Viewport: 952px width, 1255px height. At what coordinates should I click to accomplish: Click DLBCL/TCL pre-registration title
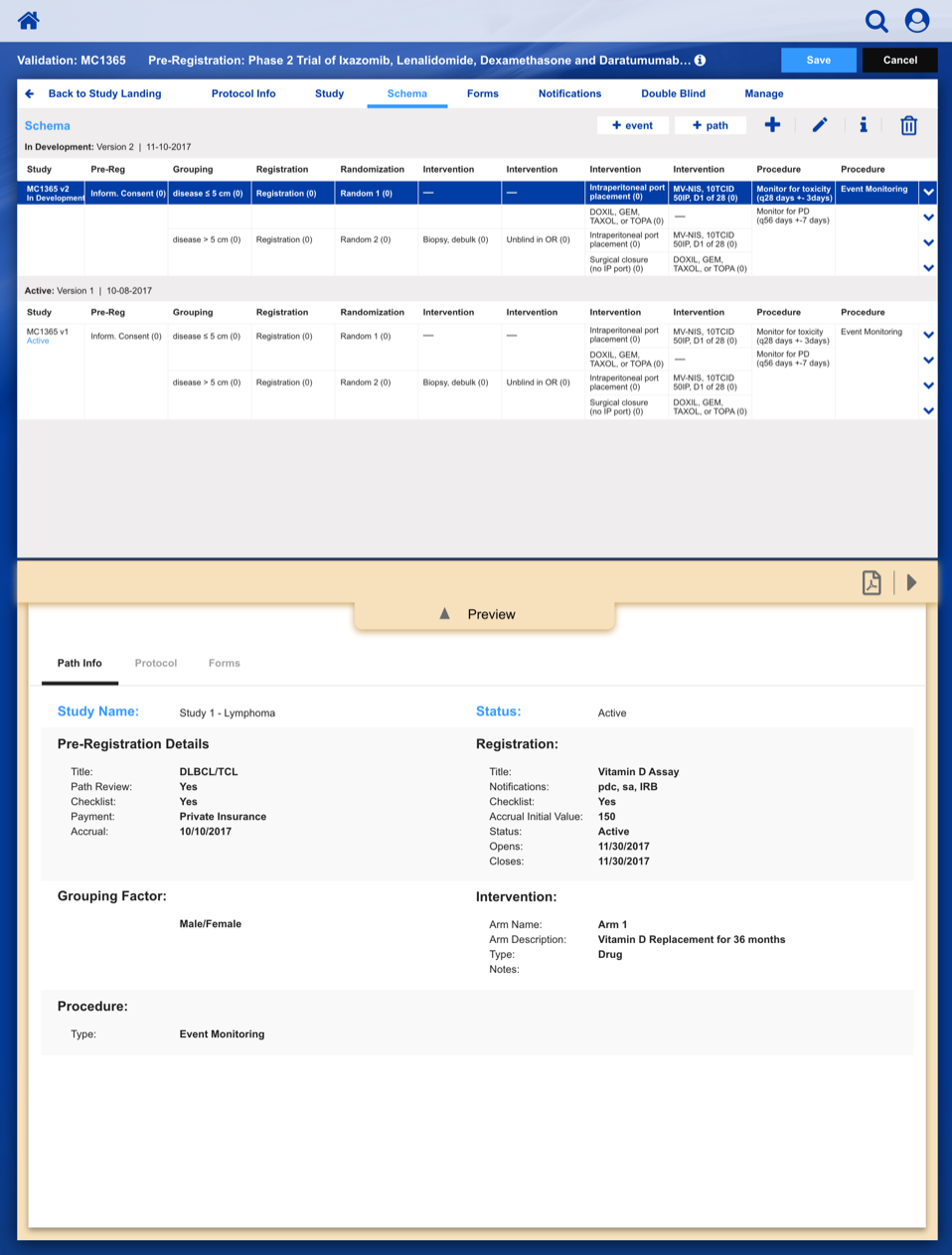(x=209, y=772)
